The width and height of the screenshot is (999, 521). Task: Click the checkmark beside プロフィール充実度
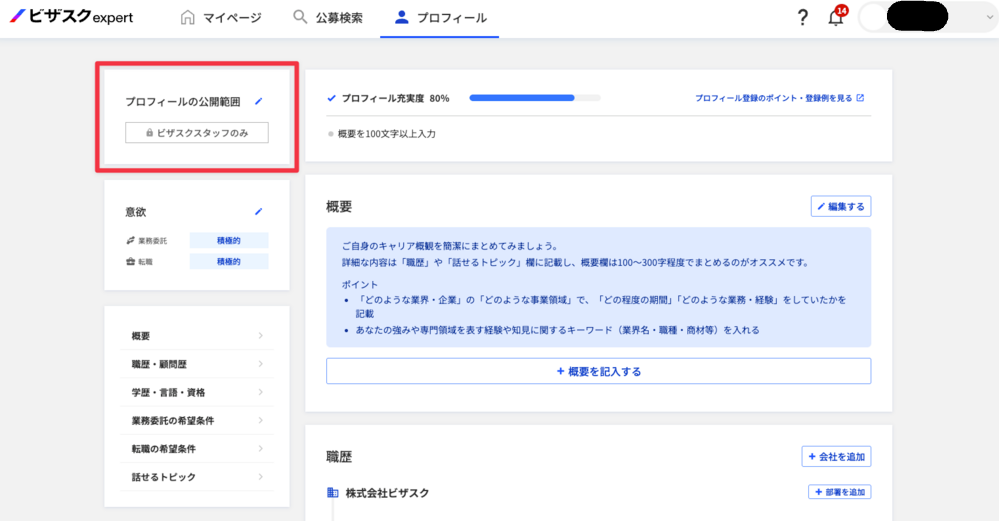331,98
